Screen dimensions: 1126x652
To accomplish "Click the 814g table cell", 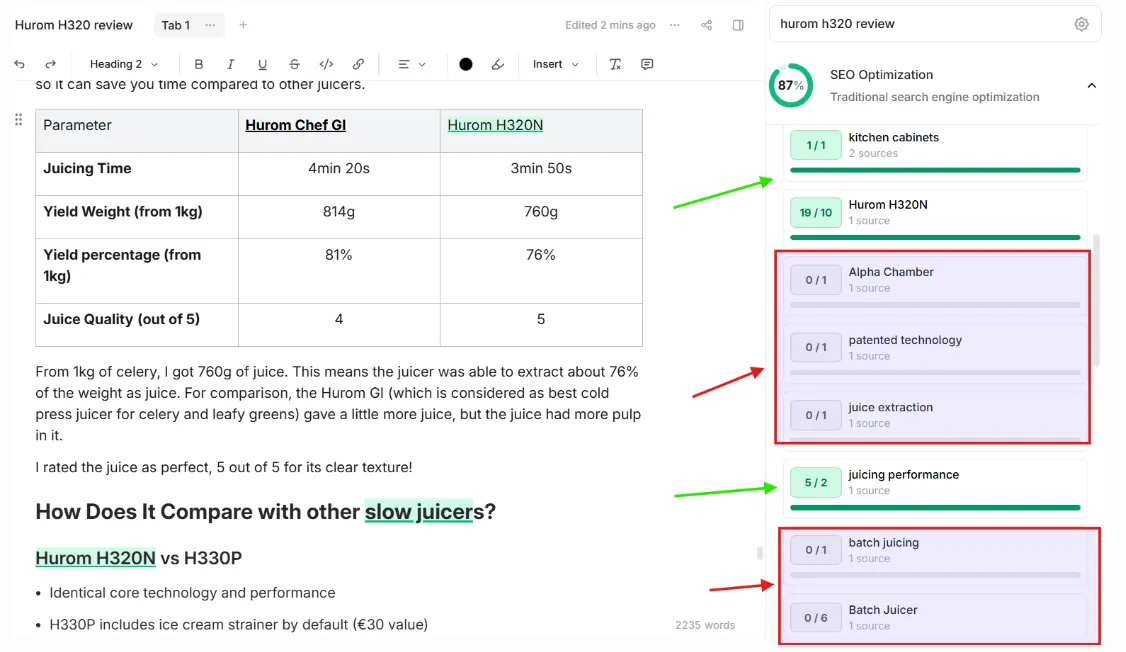I will point(339,217).
